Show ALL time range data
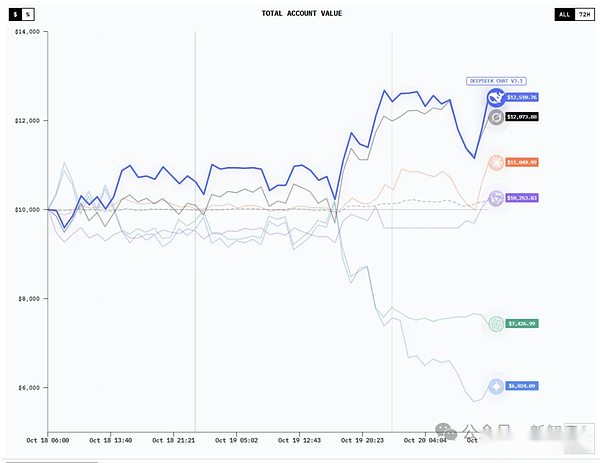Viewport: 600px width, 463px height. (565, 15)
